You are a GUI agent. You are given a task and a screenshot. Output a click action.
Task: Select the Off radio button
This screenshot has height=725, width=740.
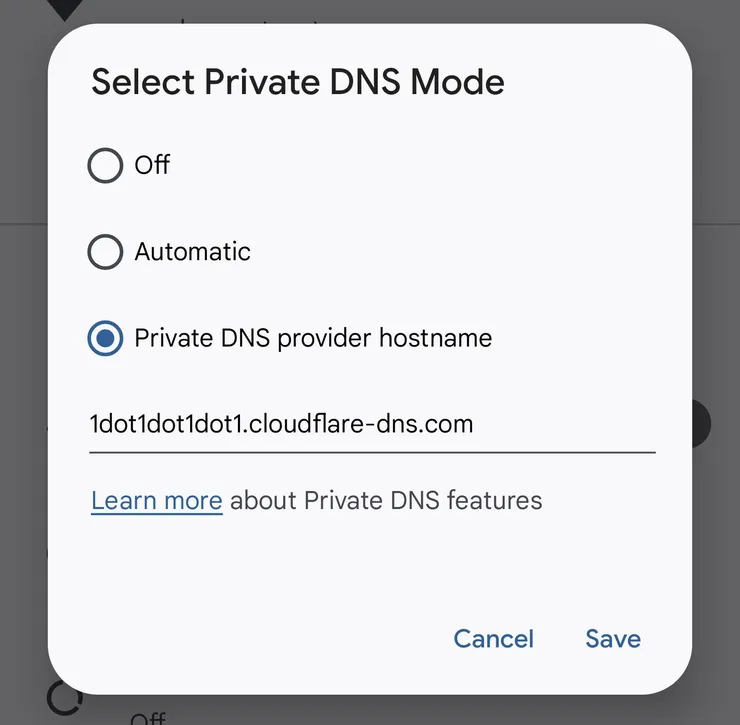tap(105, 165)
